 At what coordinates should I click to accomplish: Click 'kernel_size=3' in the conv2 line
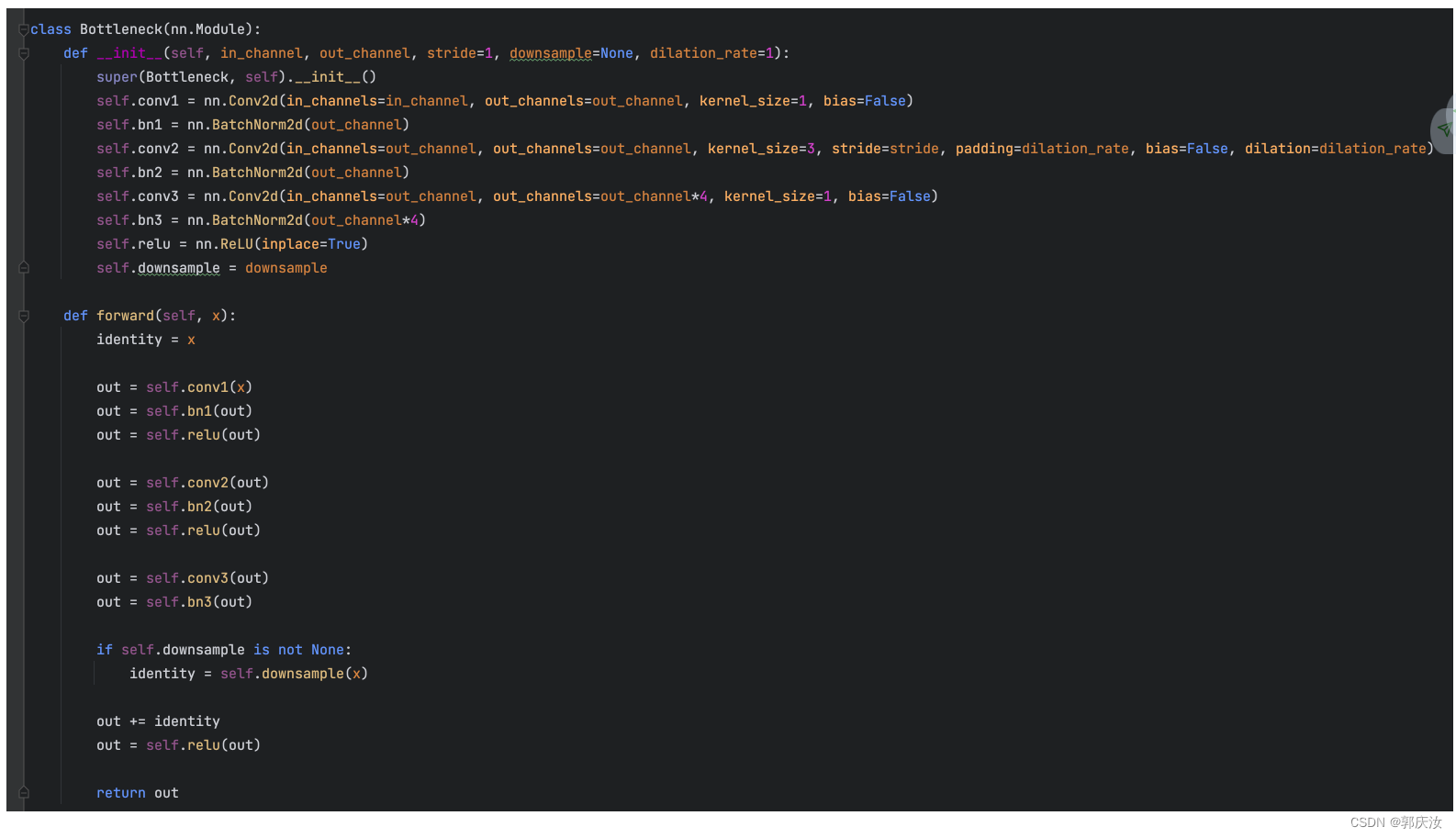click(x=761, y=149)
